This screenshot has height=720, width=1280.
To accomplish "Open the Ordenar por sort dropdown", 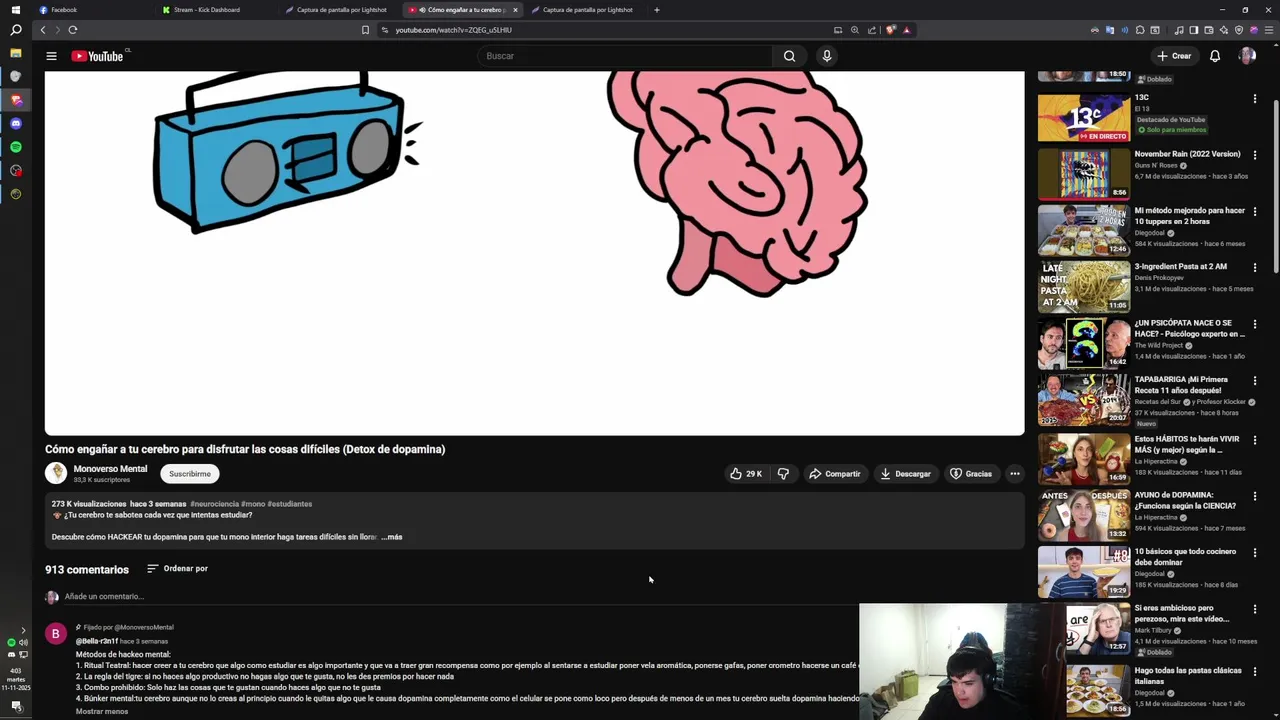I will click(177, 568).
